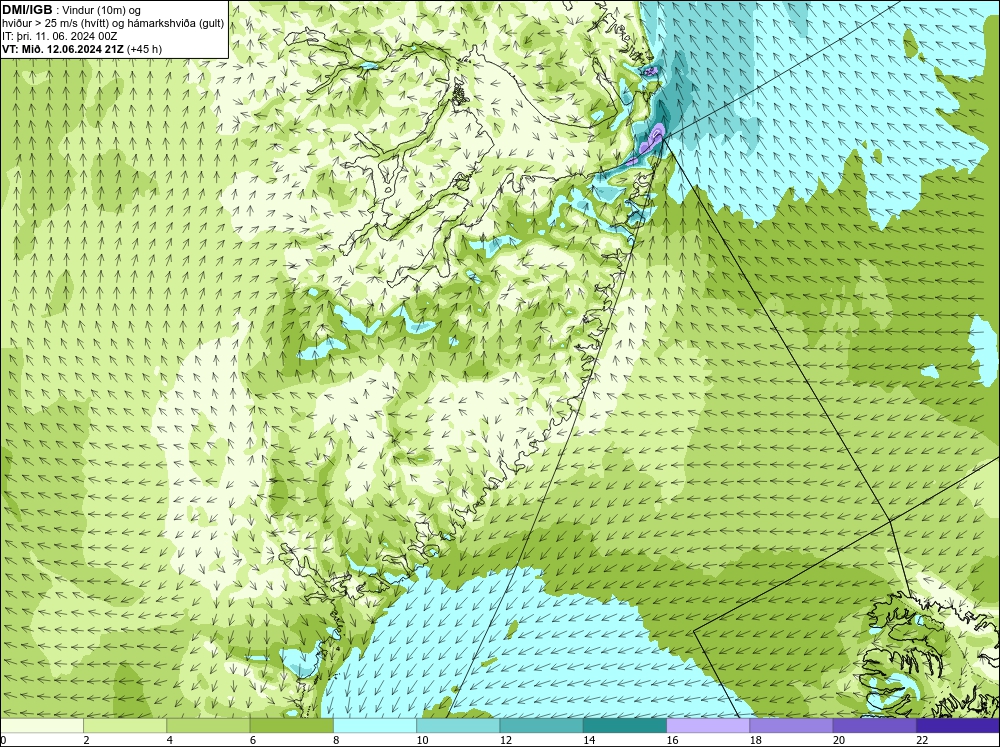Click the legend label '22'
Viewport: 1000px width, 747px height.
(x=922, y=740)
